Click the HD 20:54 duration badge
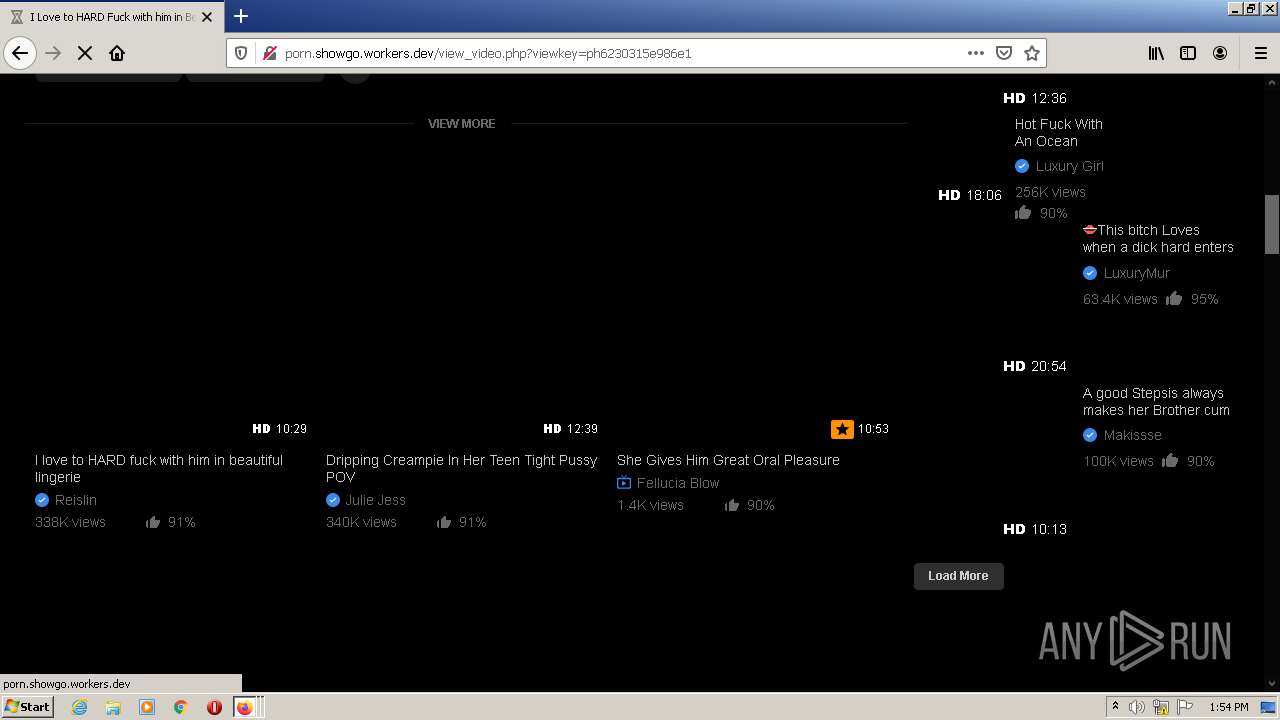The image size is (1280, 720). click(1034, 367)
